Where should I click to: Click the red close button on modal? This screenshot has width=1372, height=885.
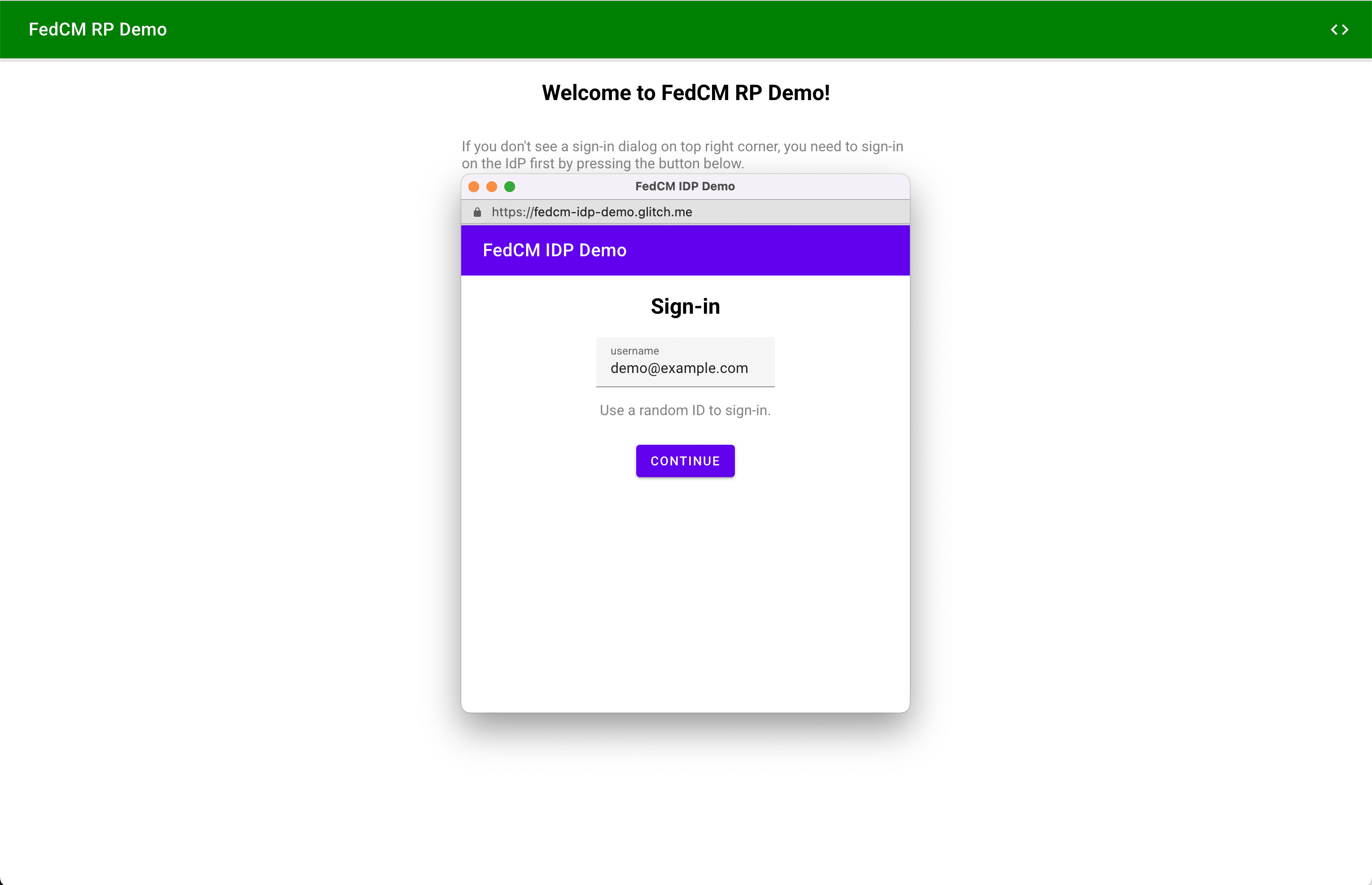(x=473, y=187)
